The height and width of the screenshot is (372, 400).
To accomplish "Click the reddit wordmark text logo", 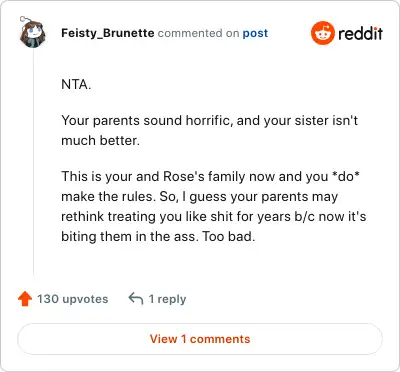I will click(360, 34).
